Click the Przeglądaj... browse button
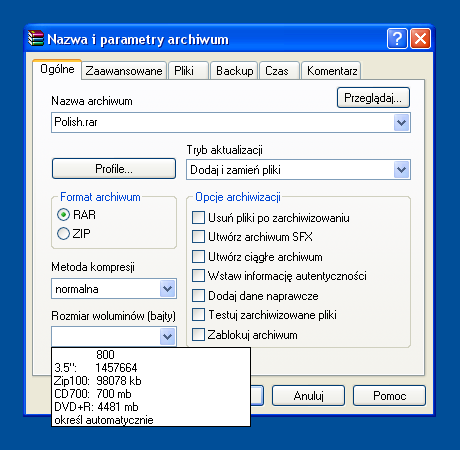 tap(373, 98)
